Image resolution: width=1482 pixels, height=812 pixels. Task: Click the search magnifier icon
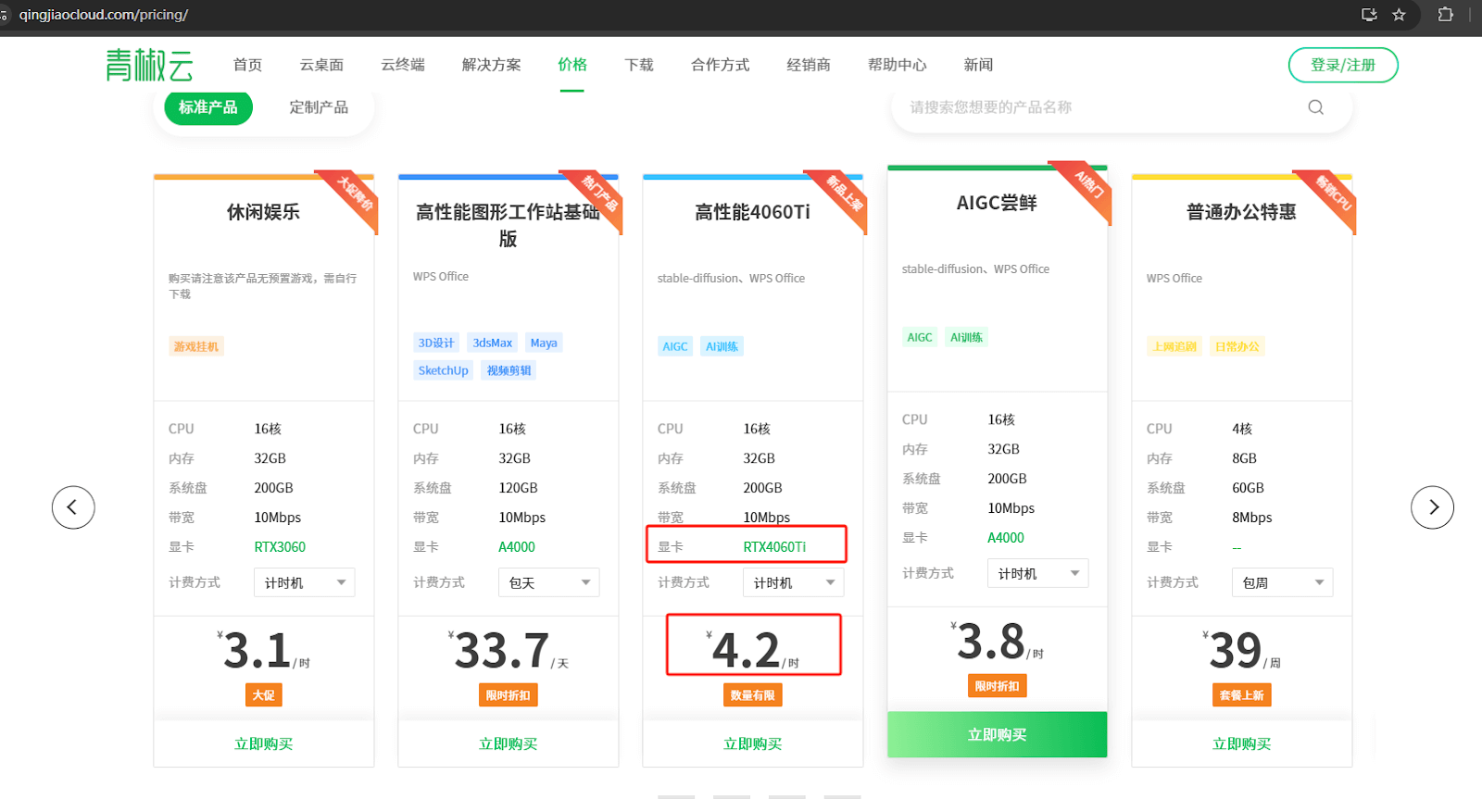pos(1315,107)
